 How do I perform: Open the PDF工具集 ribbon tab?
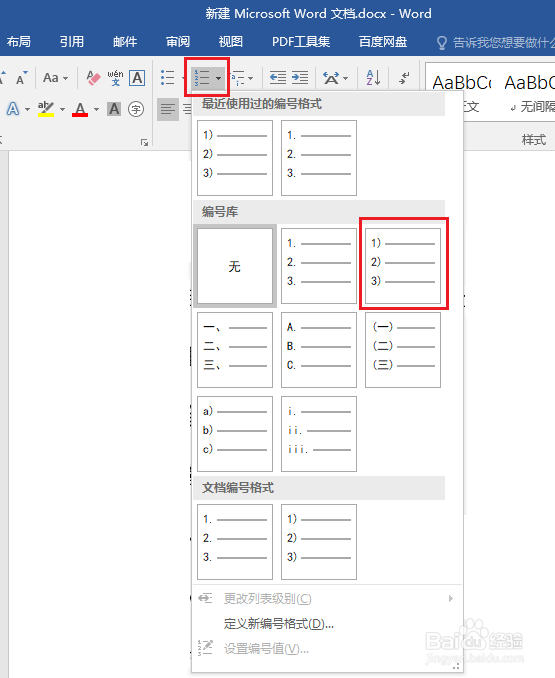tap(301, 42)
